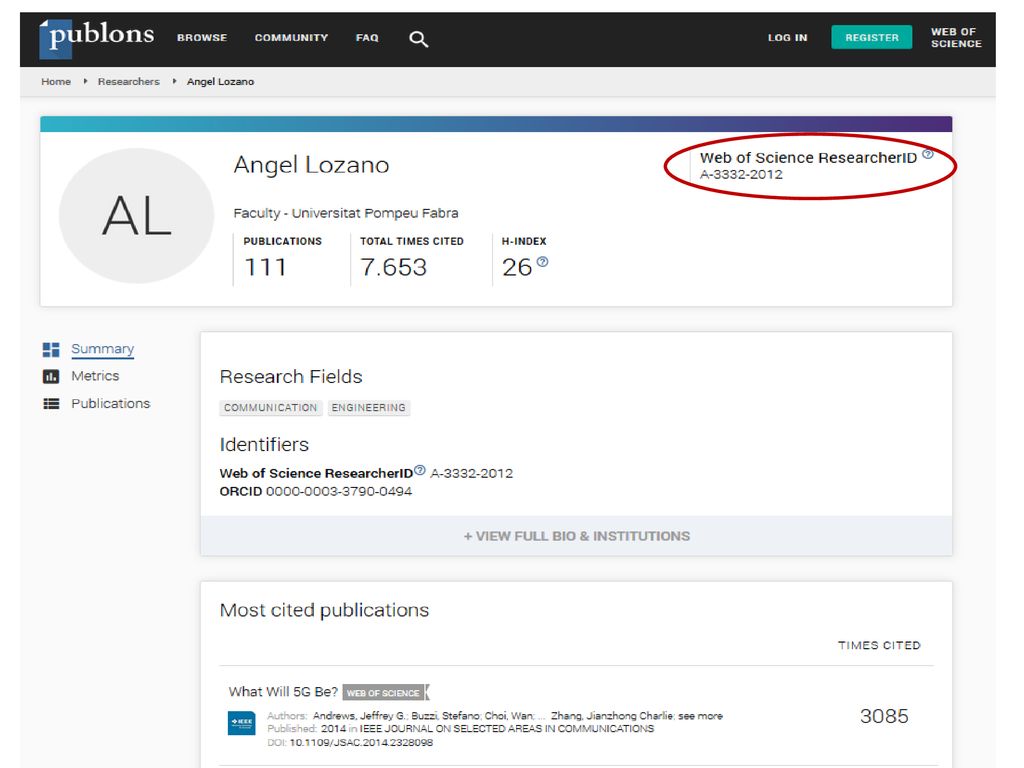This screenshot has height=768, width=1024.
Task: Click the H-Index value 26
Action: tap(517, 267)
